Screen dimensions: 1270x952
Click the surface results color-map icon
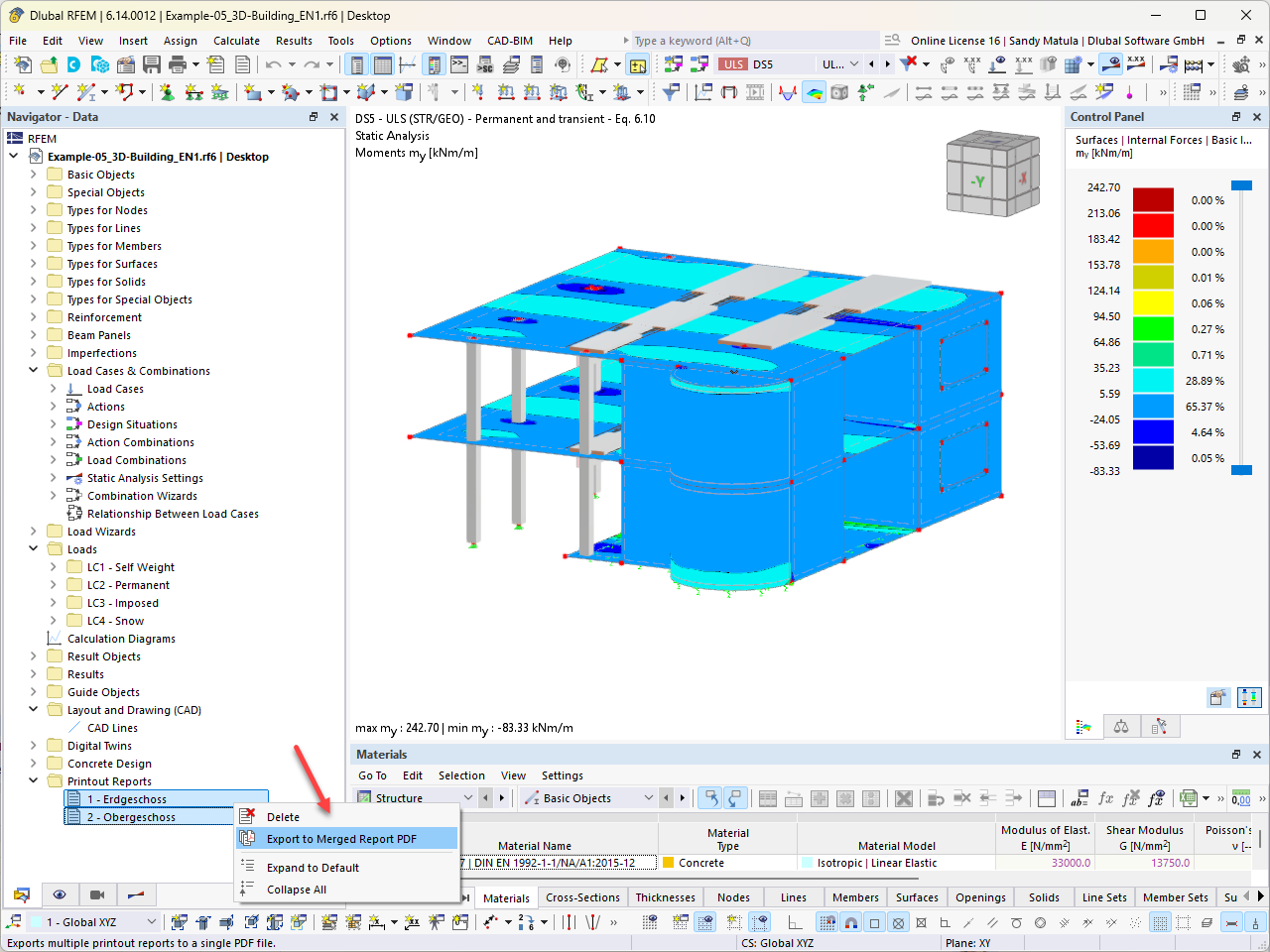coord(814,91)
